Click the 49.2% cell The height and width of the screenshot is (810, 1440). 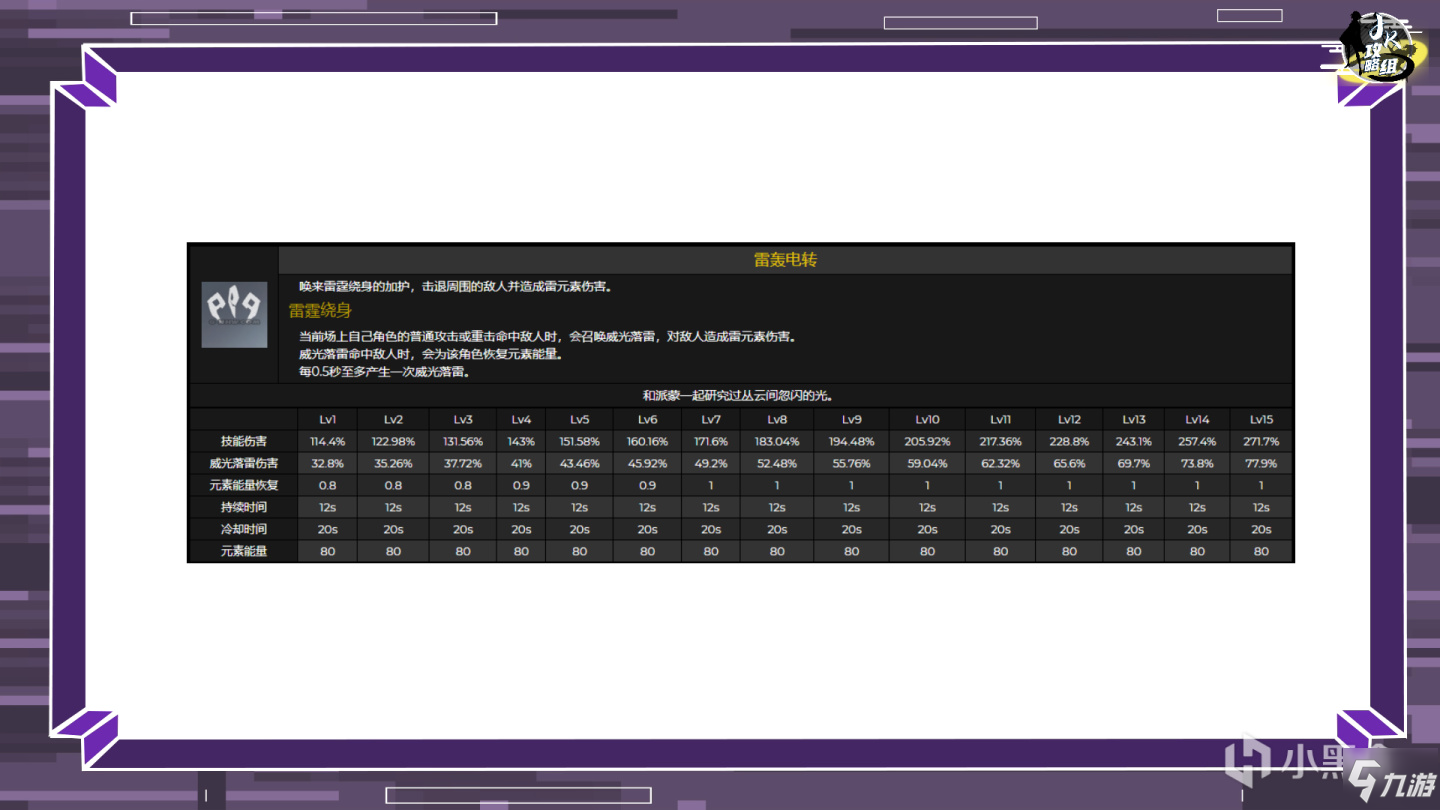[x=711, y=463]
